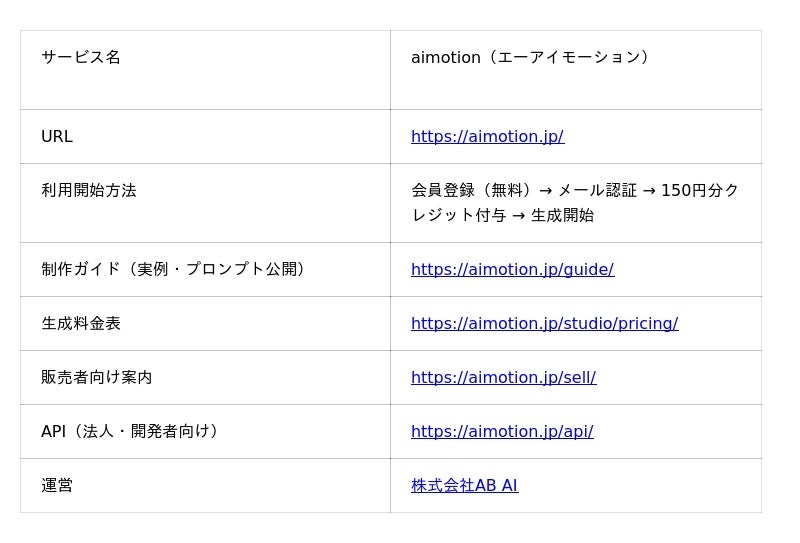Click the レジット付与 → 生成開始 text line
Screen dimensions: 800x543
pos(503,215)
